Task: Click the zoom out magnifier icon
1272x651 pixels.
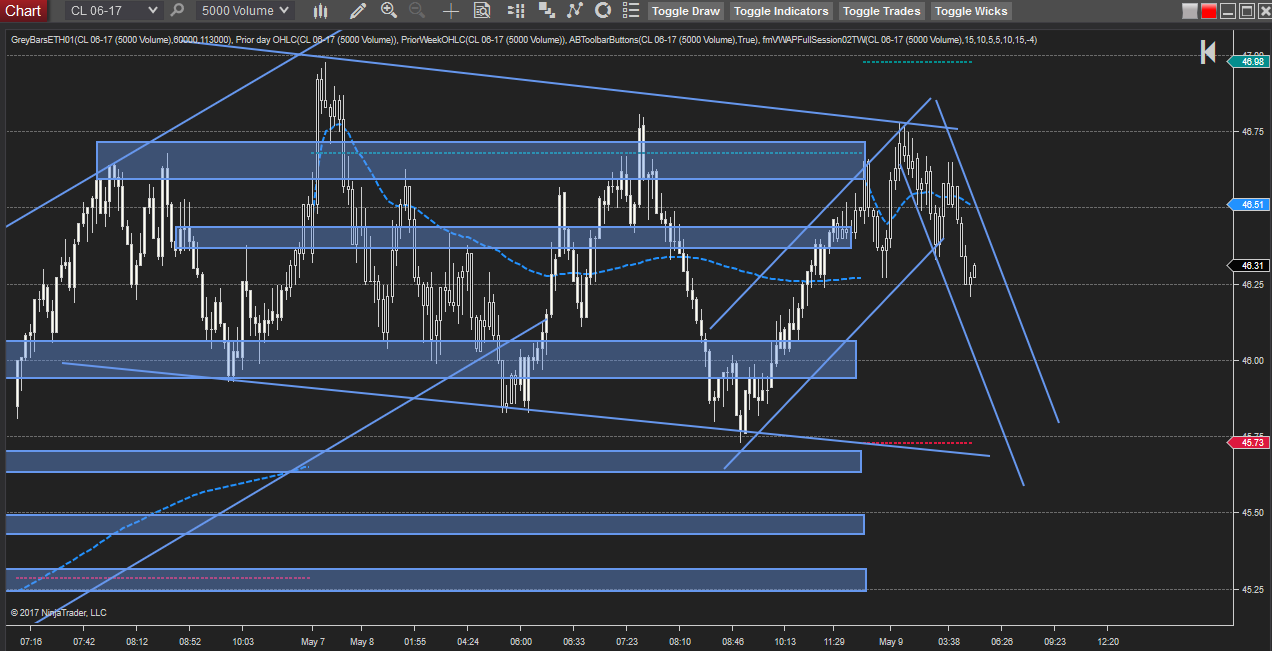Action: point(417,11)
